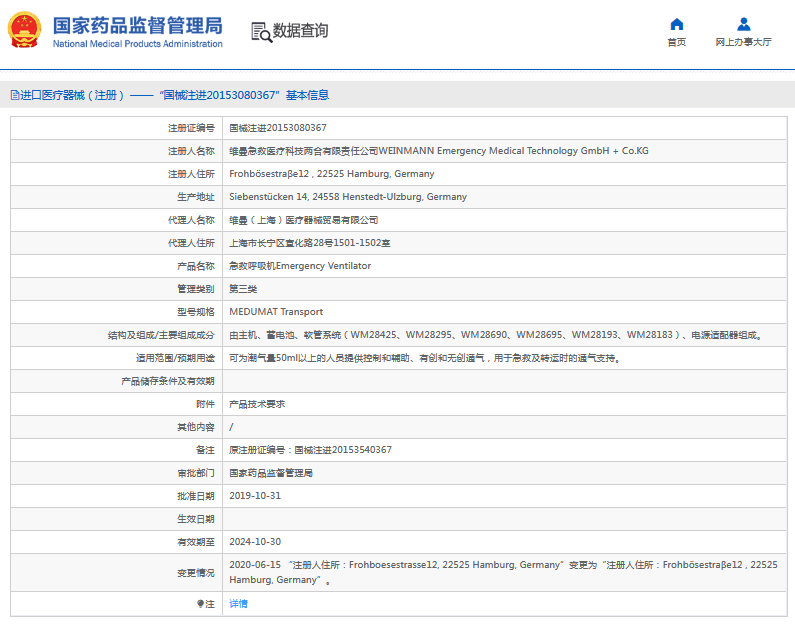Click the 附件 row label
The image size is (795, 624).
[205, 404]
